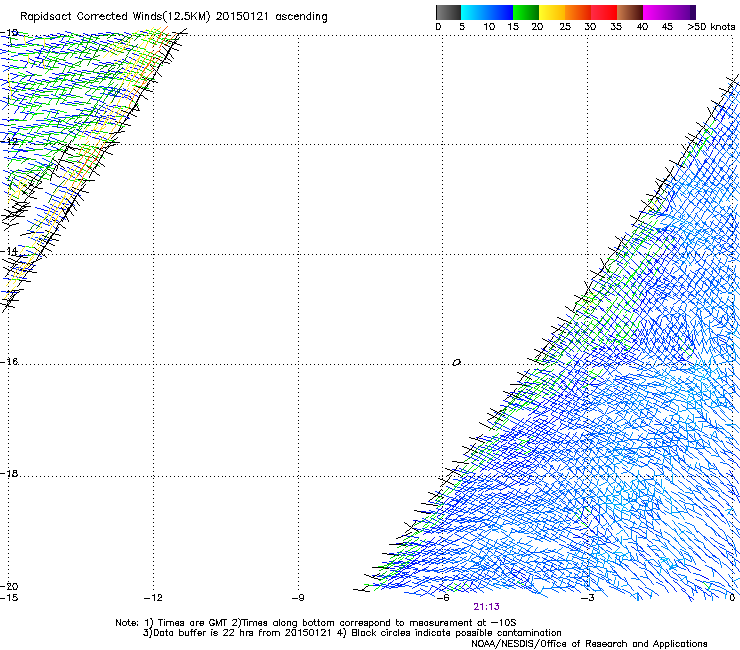Click the black contamination circle near -16 latitude
Image resolution: width=740 pixels, height=650 pixels.
tap(456, 363)
